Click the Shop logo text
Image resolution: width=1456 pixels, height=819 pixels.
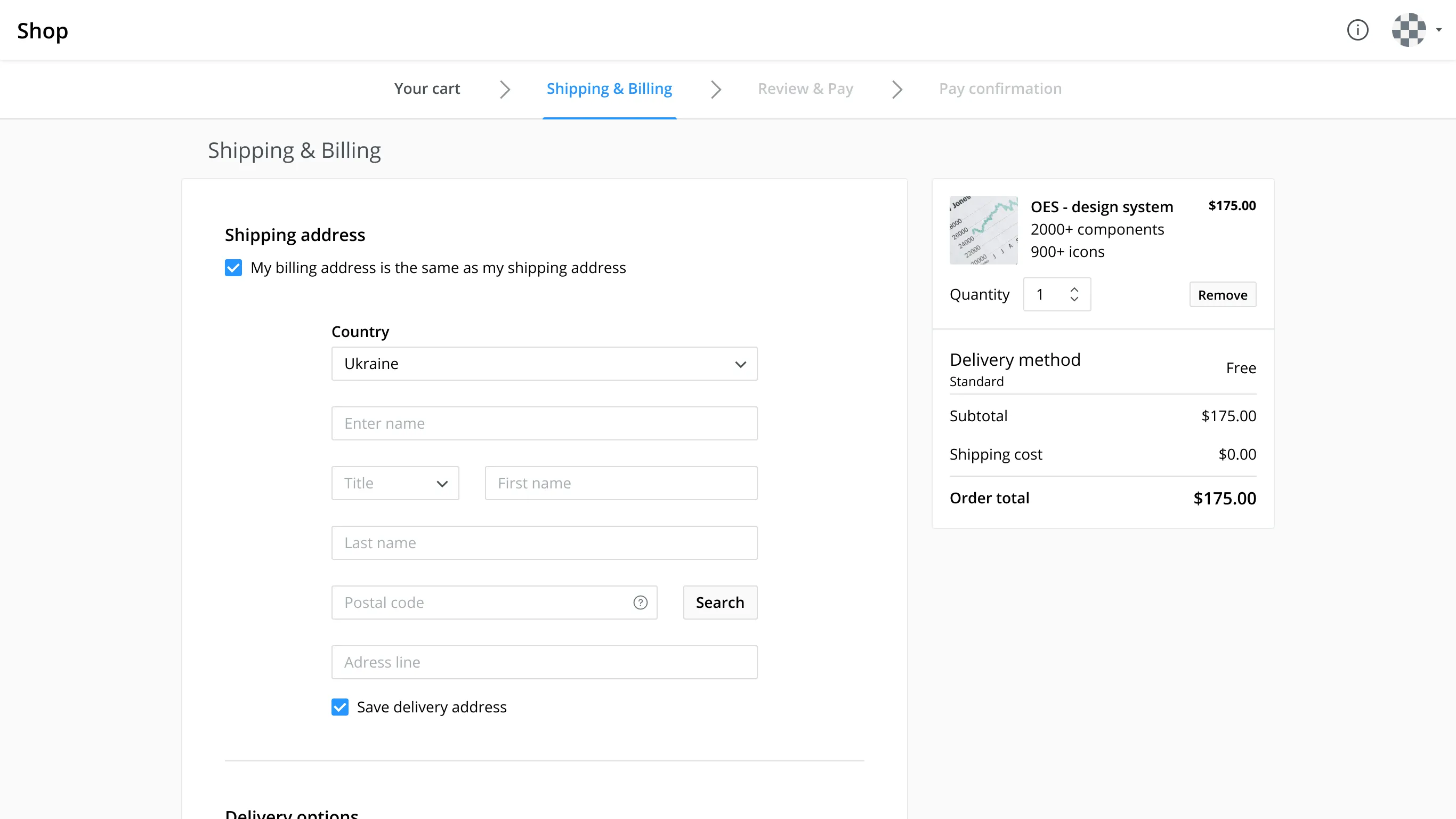point(43,30)
